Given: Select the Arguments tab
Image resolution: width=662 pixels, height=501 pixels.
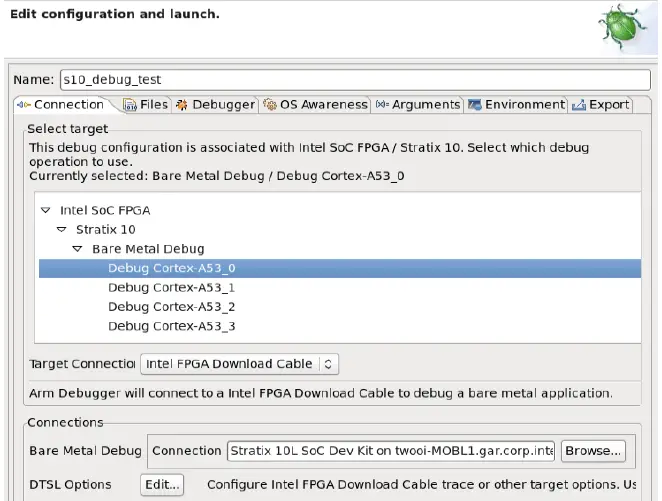Looking at the screenshot, I should 418,104.
